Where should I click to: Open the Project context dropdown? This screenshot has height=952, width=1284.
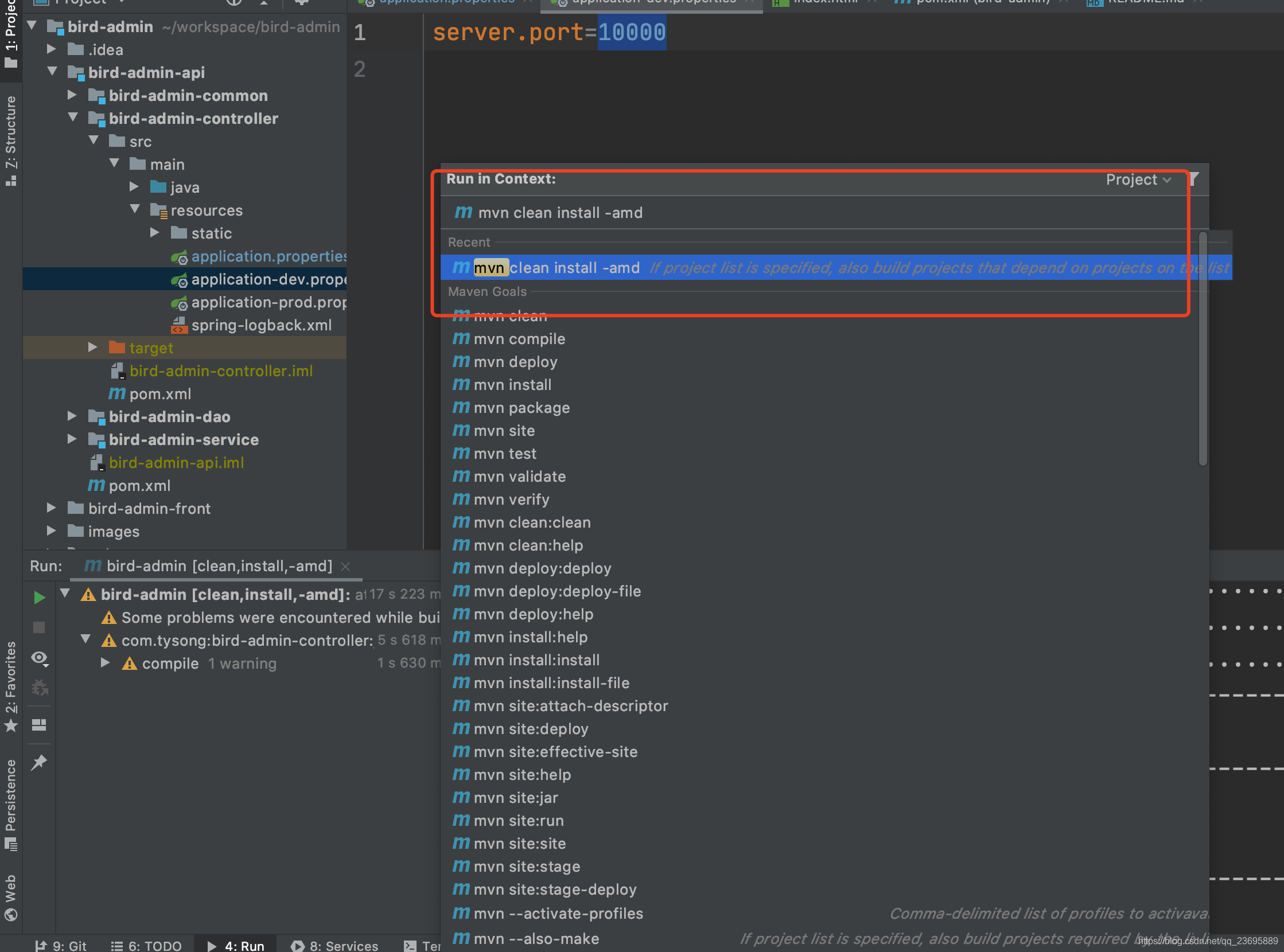click(1138, 180)
